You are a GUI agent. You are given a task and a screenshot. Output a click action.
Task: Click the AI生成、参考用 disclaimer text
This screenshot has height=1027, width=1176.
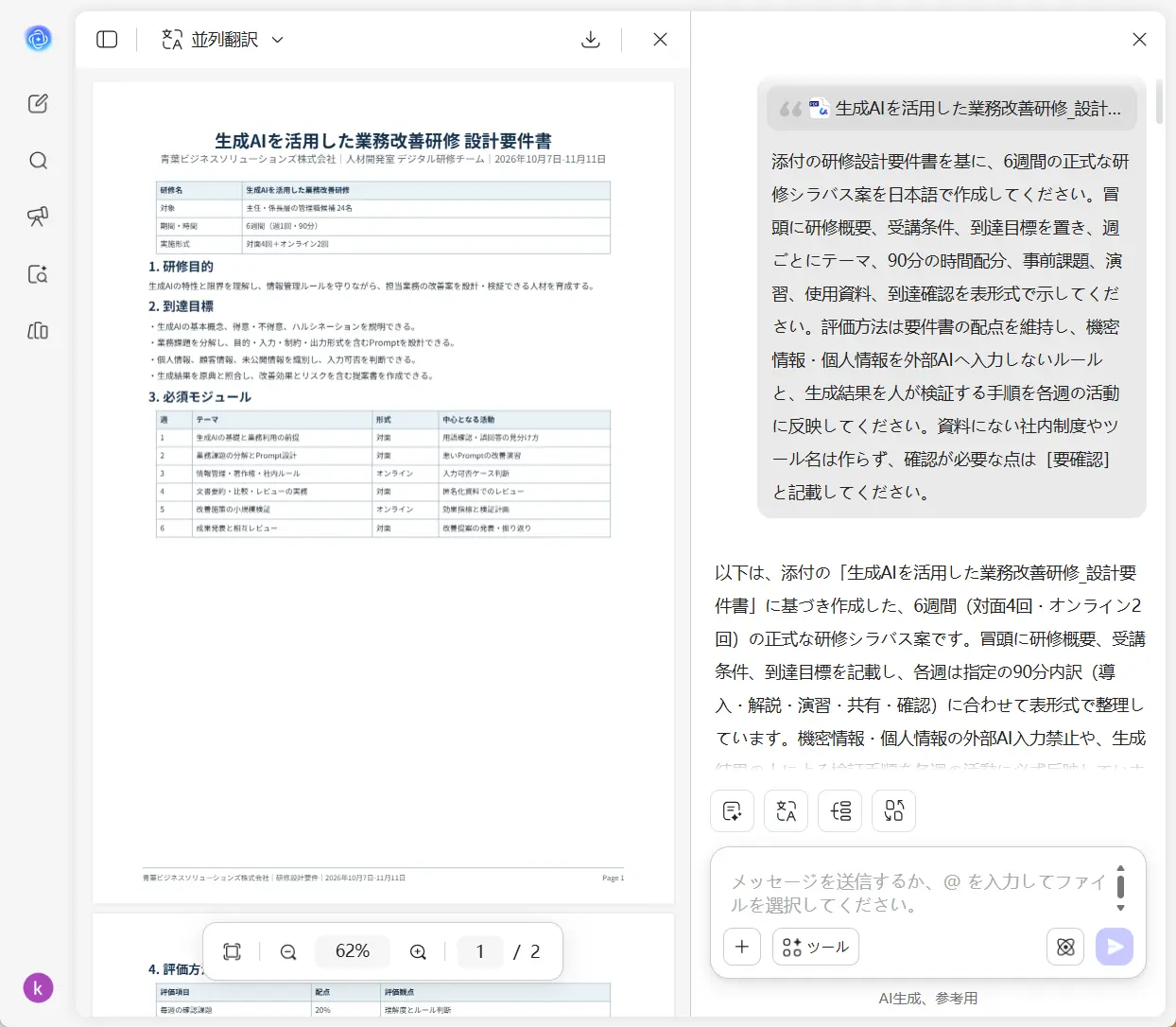tap(928, 999)
